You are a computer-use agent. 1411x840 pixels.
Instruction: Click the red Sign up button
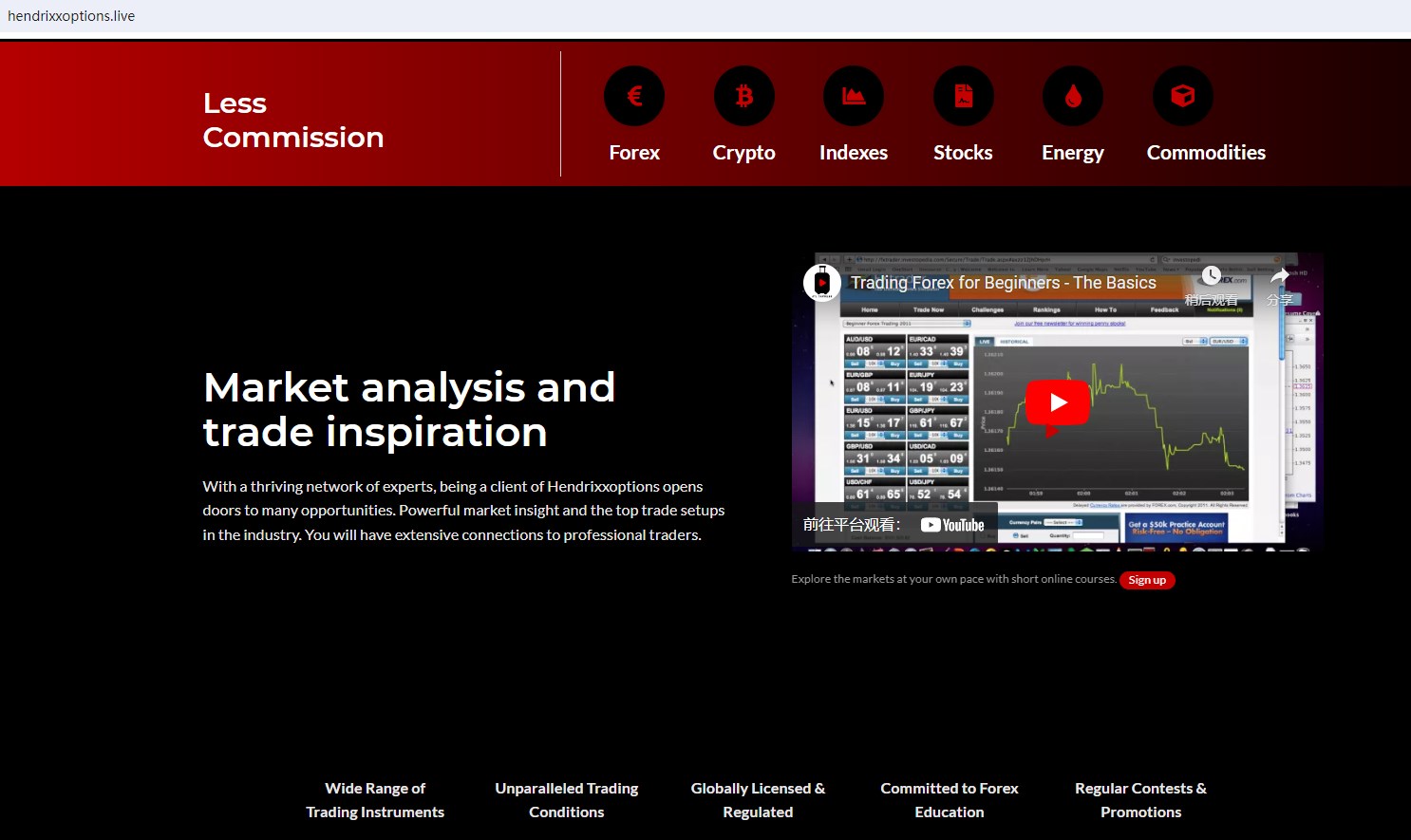pos(1147,580)
